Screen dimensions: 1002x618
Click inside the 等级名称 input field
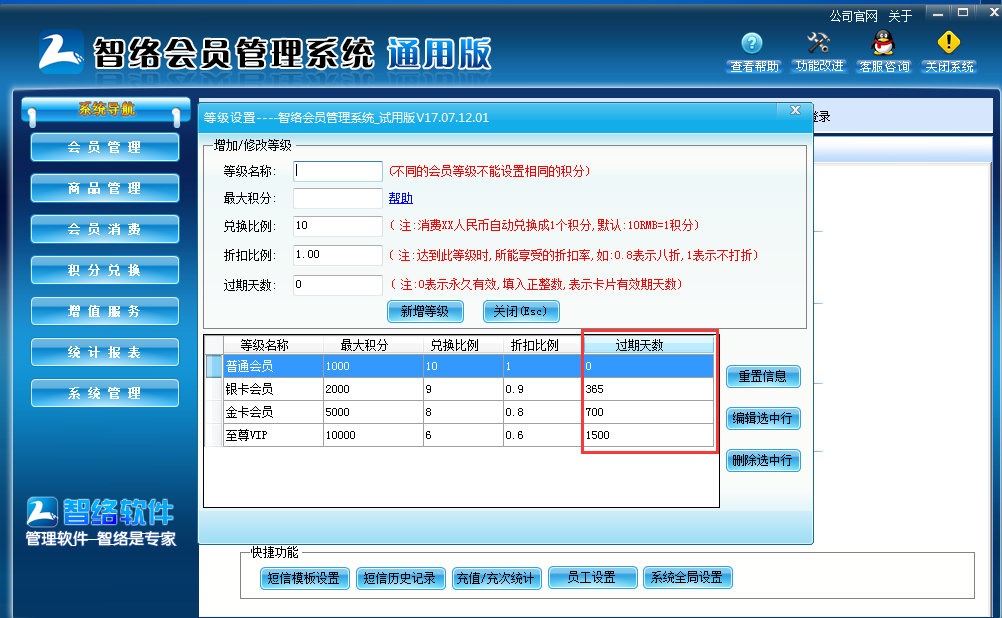tap(337, 170)
